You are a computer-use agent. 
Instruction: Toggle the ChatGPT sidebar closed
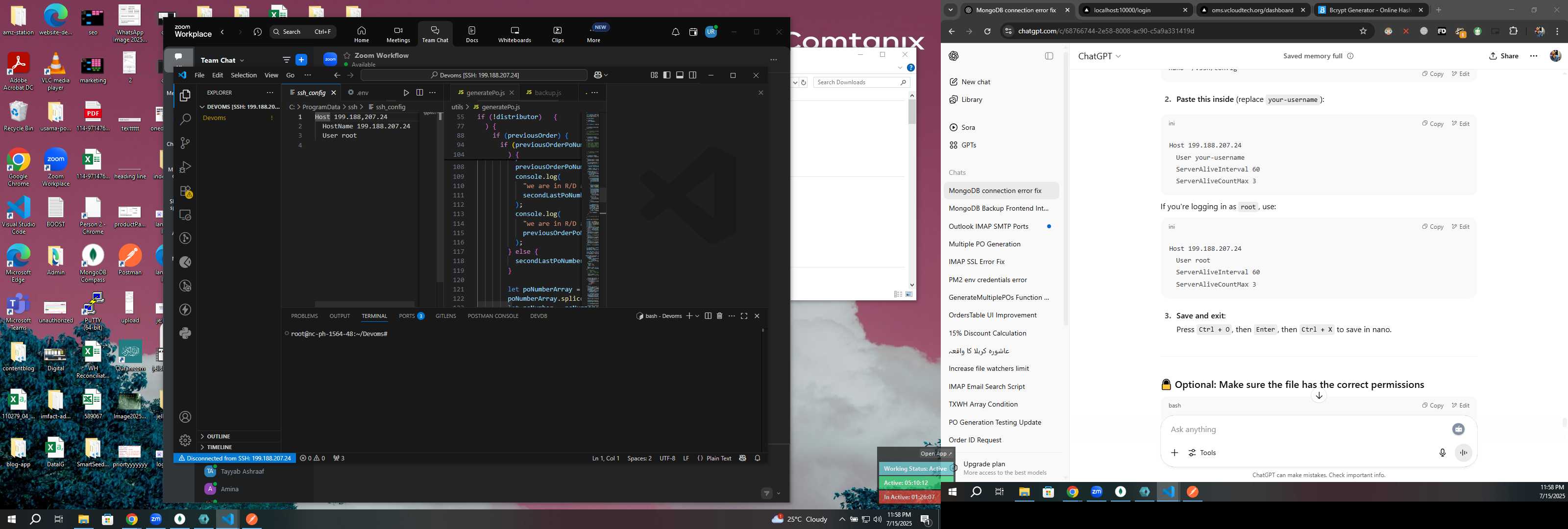(1049, 56)
